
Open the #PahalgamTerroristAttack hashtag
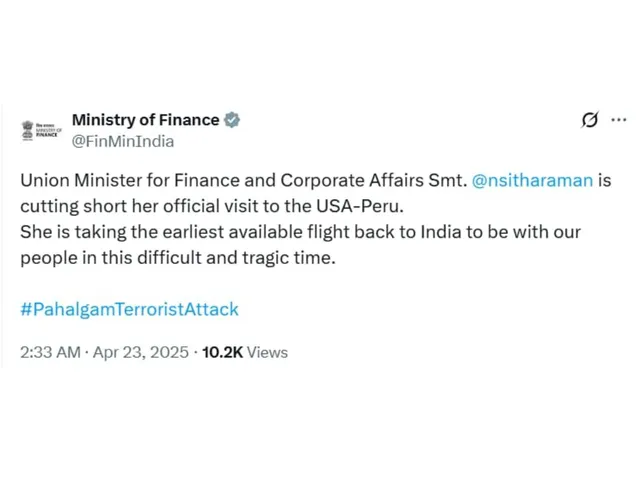130,309
